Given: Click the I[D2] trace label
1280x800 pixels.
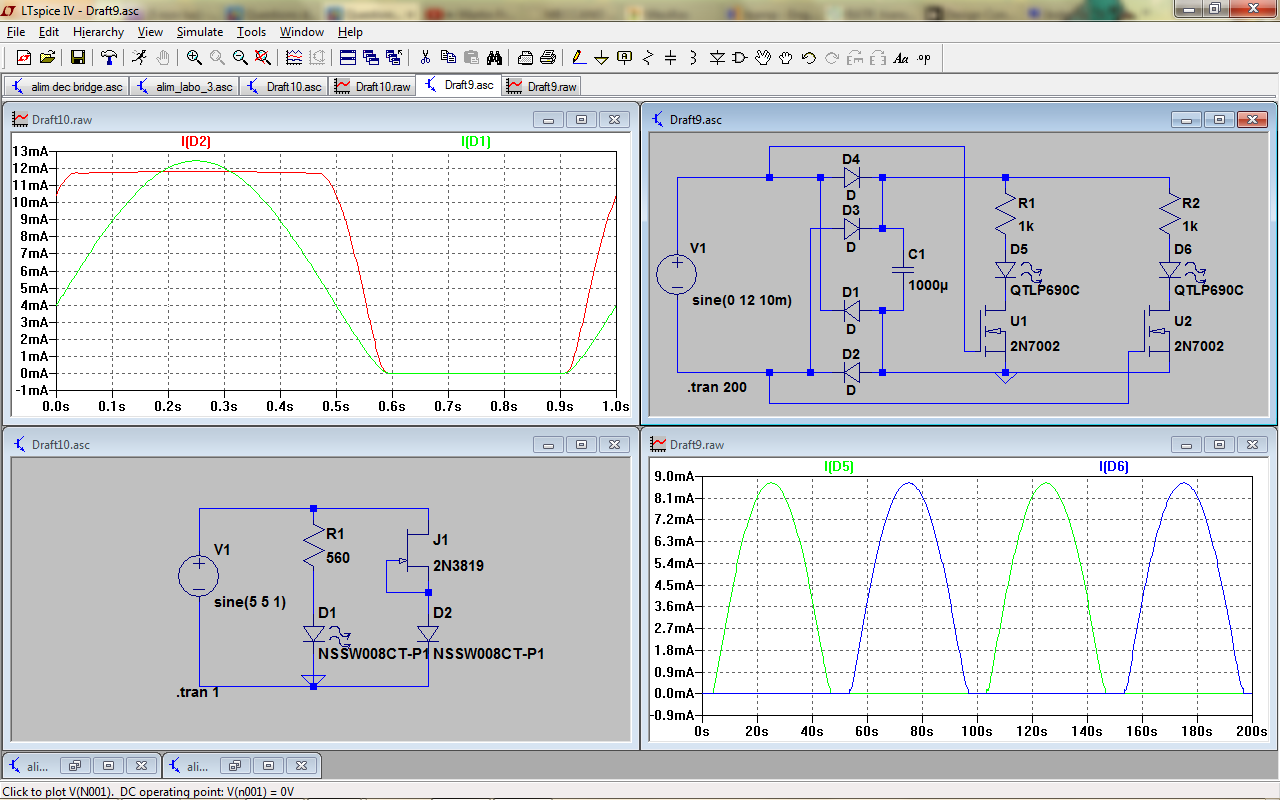Looking at the screenshot, I should (x=196, y=142).
